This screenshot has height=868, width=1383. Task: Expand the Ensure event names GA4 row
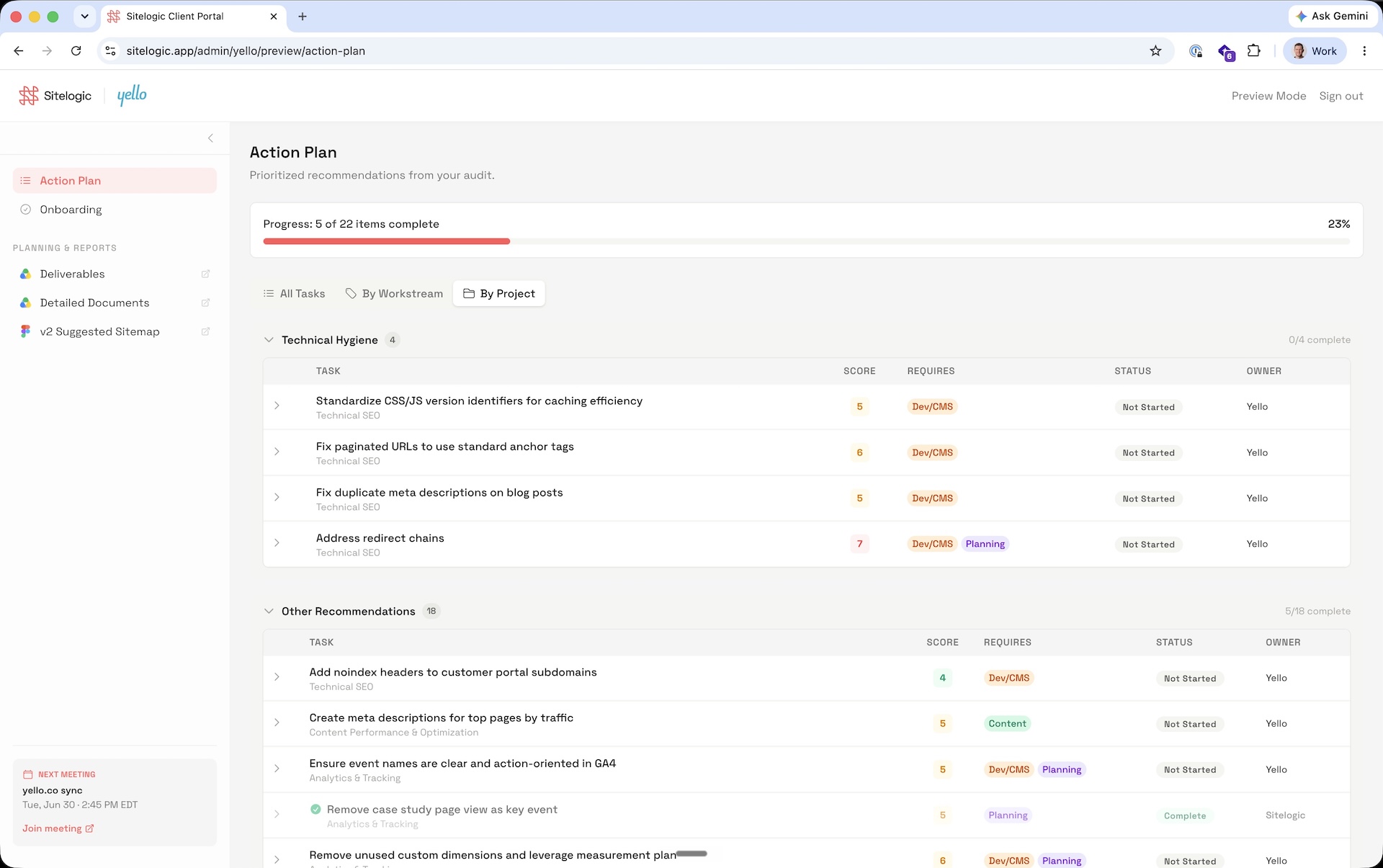click(277, 769)
